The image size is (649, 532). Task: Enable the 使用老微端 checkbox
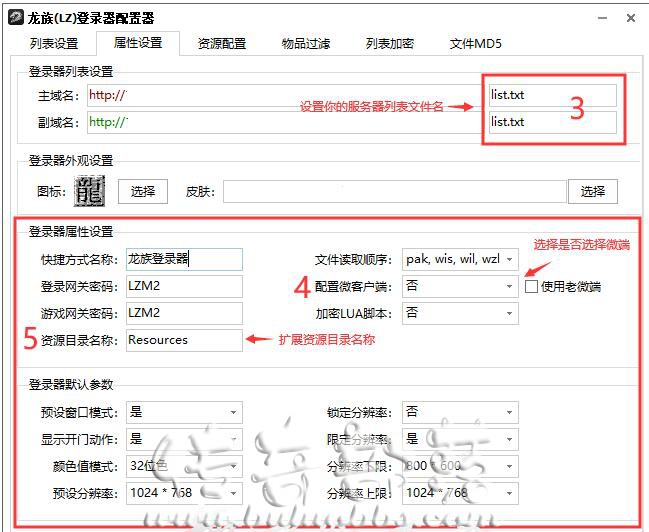pos(531,286)
